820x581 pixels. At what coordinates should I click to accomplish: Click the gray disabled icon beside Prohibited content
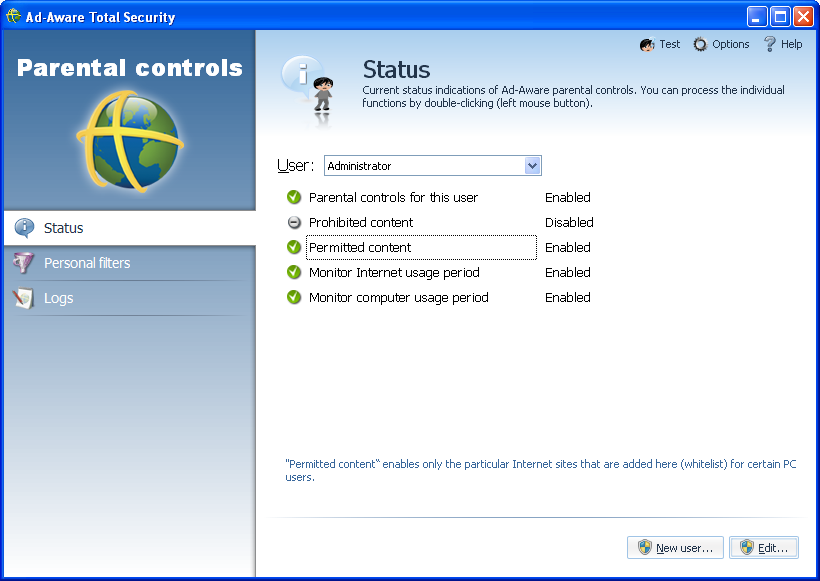tap(294, 222)
